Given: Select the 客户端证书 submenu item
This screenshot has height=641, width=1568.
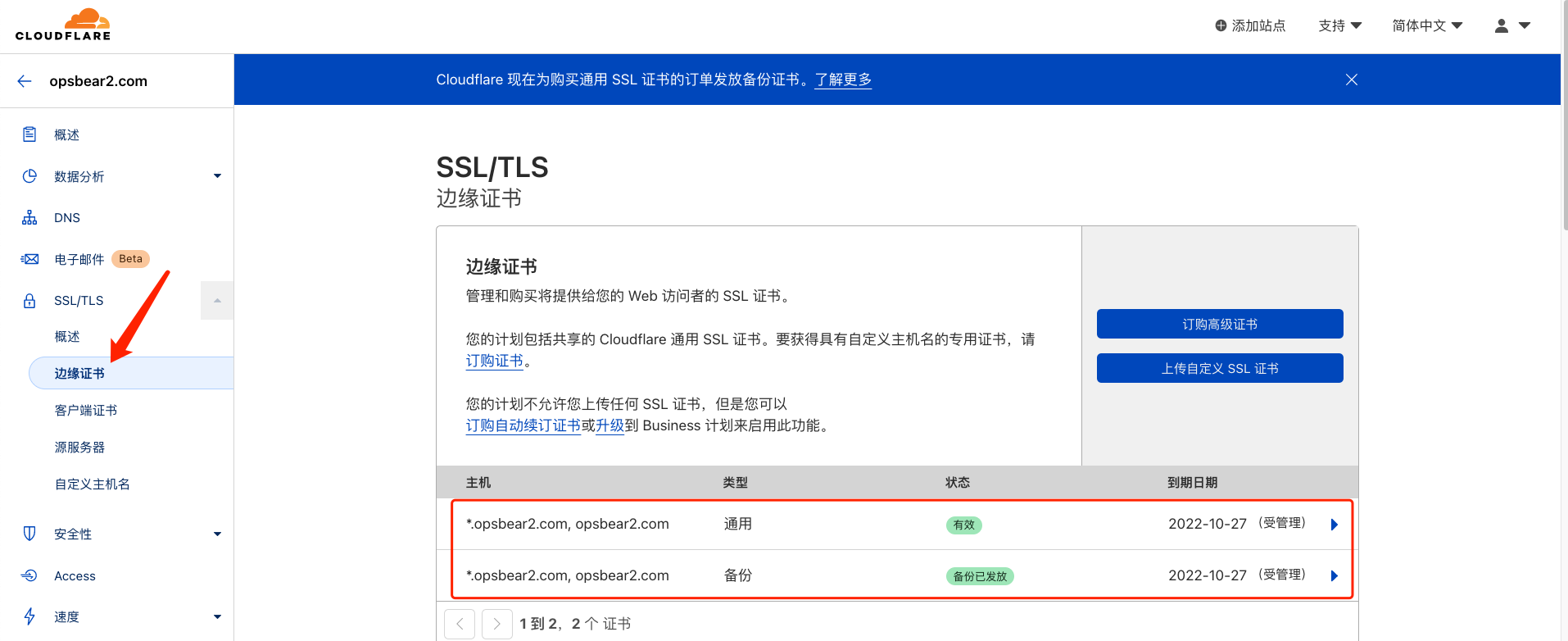Looking at the screenshot, I should [x=86, y=410].
